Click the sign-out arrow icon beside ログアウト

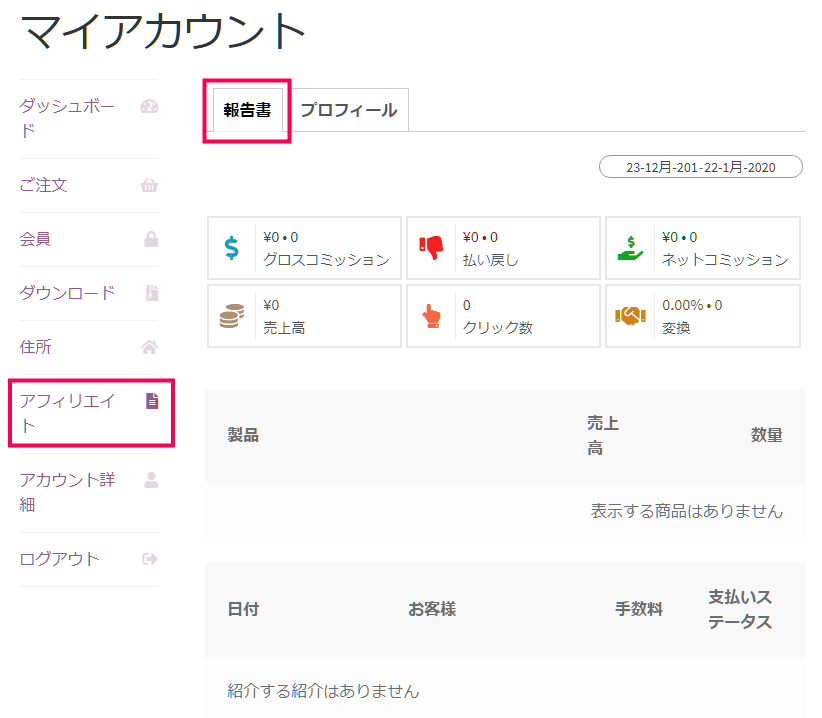tap(150, 559)
